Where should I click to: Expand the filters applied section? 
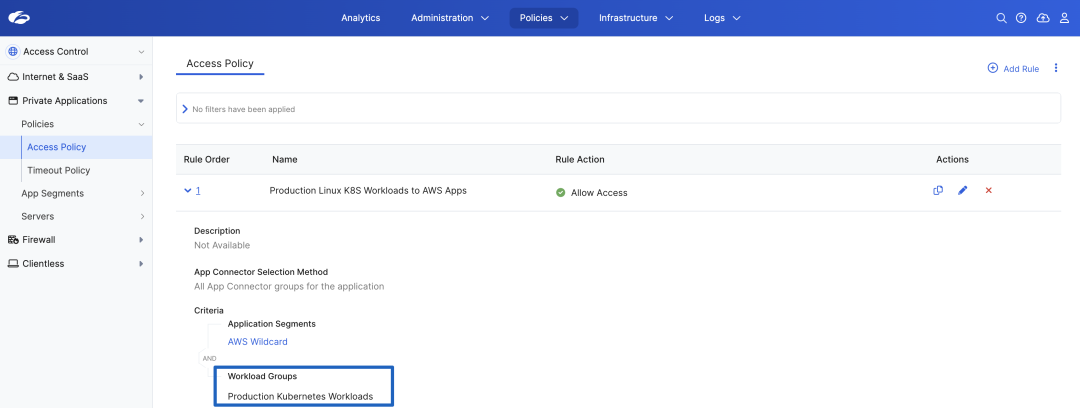tap(185, 109)
